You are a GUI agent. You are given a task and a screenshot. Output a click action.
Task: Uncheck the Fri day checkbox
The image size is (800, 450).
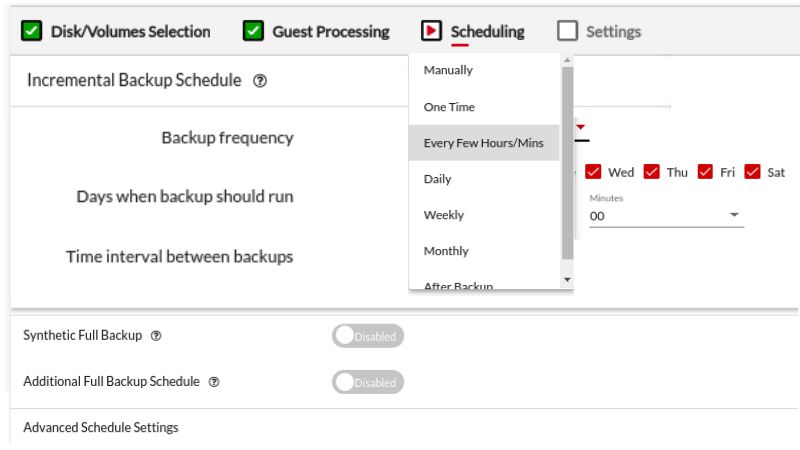click(x=705, y=172)
